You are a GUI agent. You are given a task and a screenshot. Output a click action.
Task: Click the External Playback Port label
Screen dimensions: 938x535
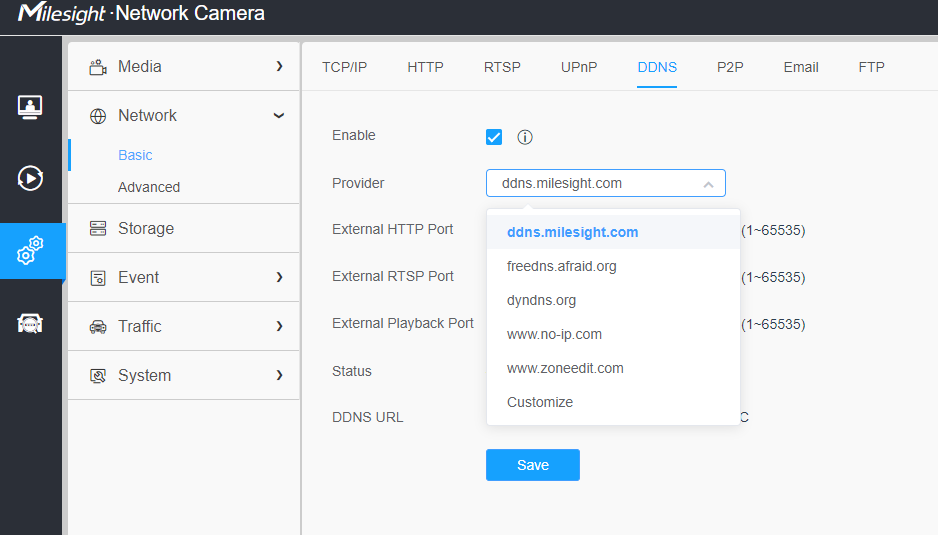pos(403,323)
